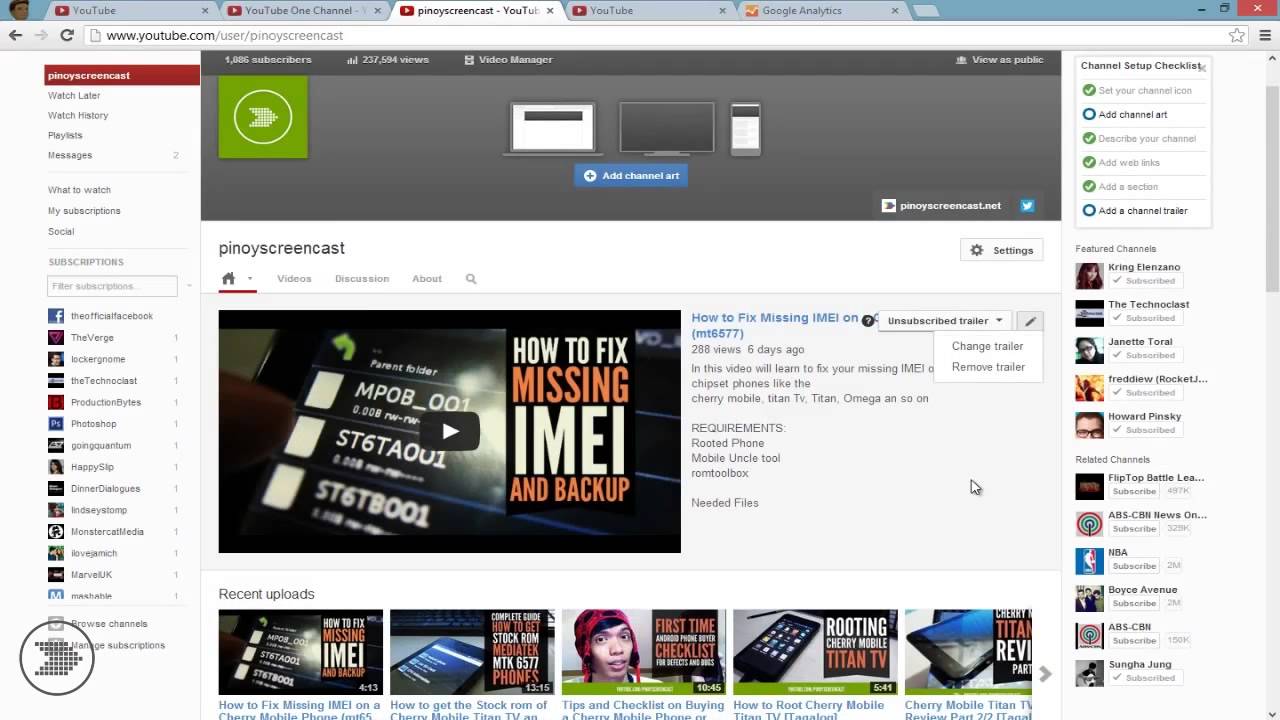
Task: Toggle Subscribed for The Technoclast
Action: (x=1144, y=318)
